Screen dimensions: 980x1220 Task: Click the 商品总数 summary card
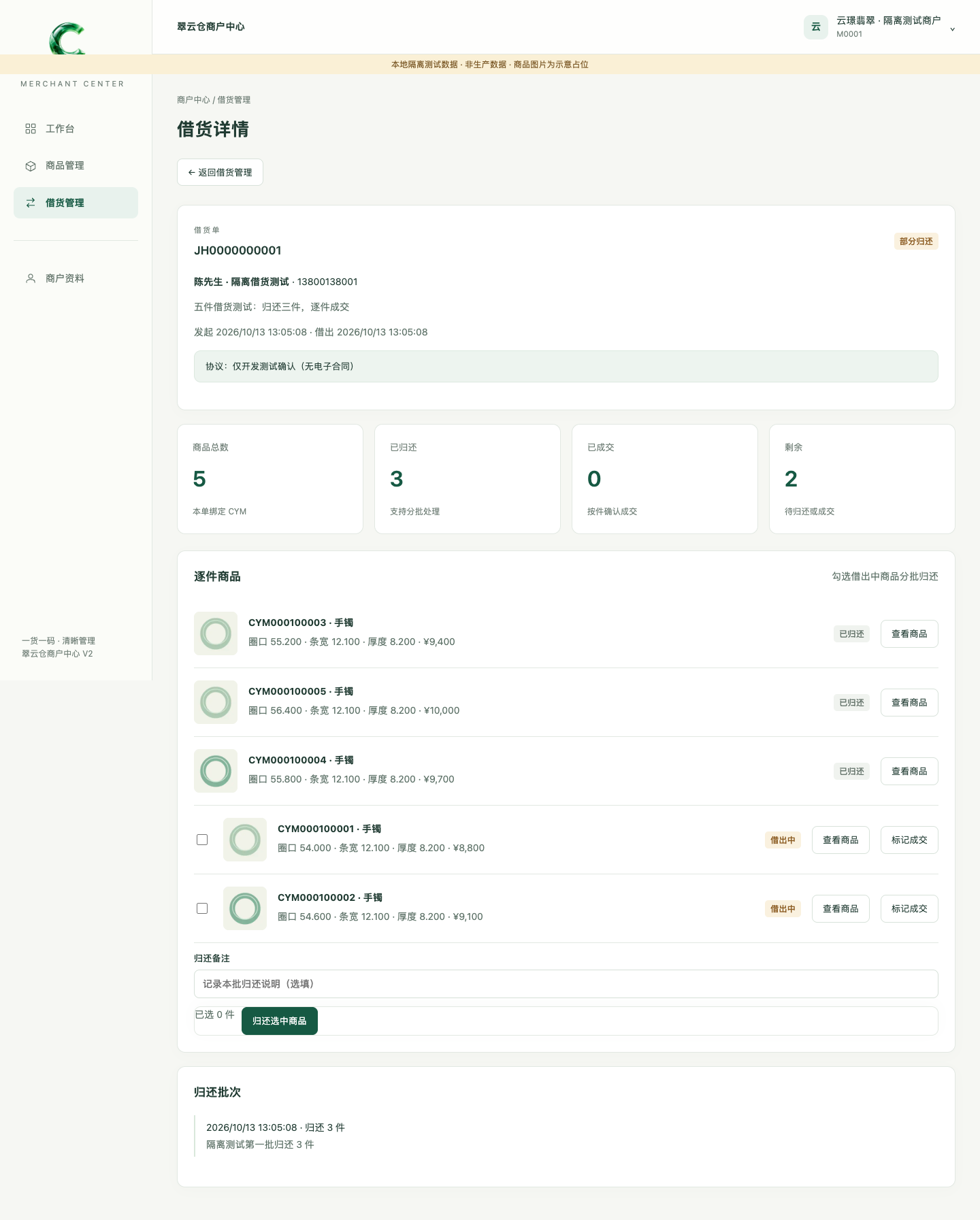(270, 479)
